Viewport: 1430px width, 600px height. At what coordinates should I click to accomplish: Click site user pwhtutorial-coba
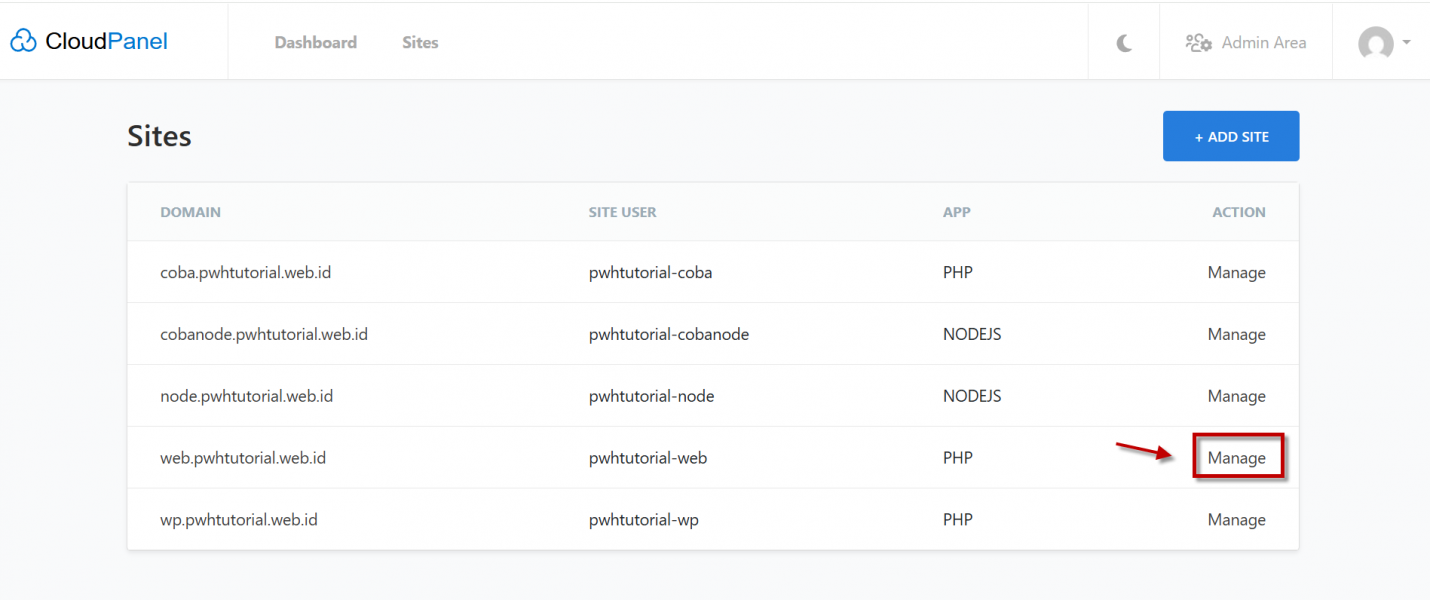pyautogui.click(x=650, y=272)
